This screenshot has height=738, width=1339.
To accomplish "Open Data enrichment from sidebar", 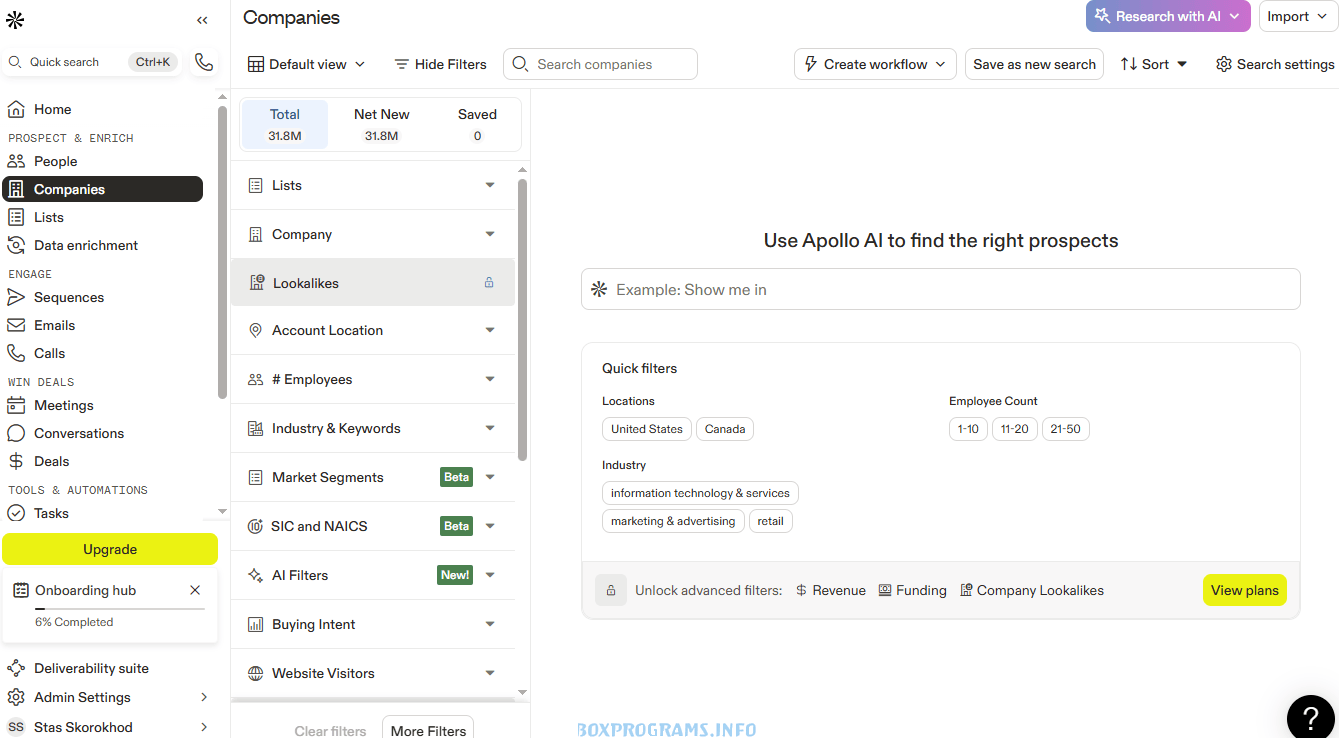I will [86, 245].
